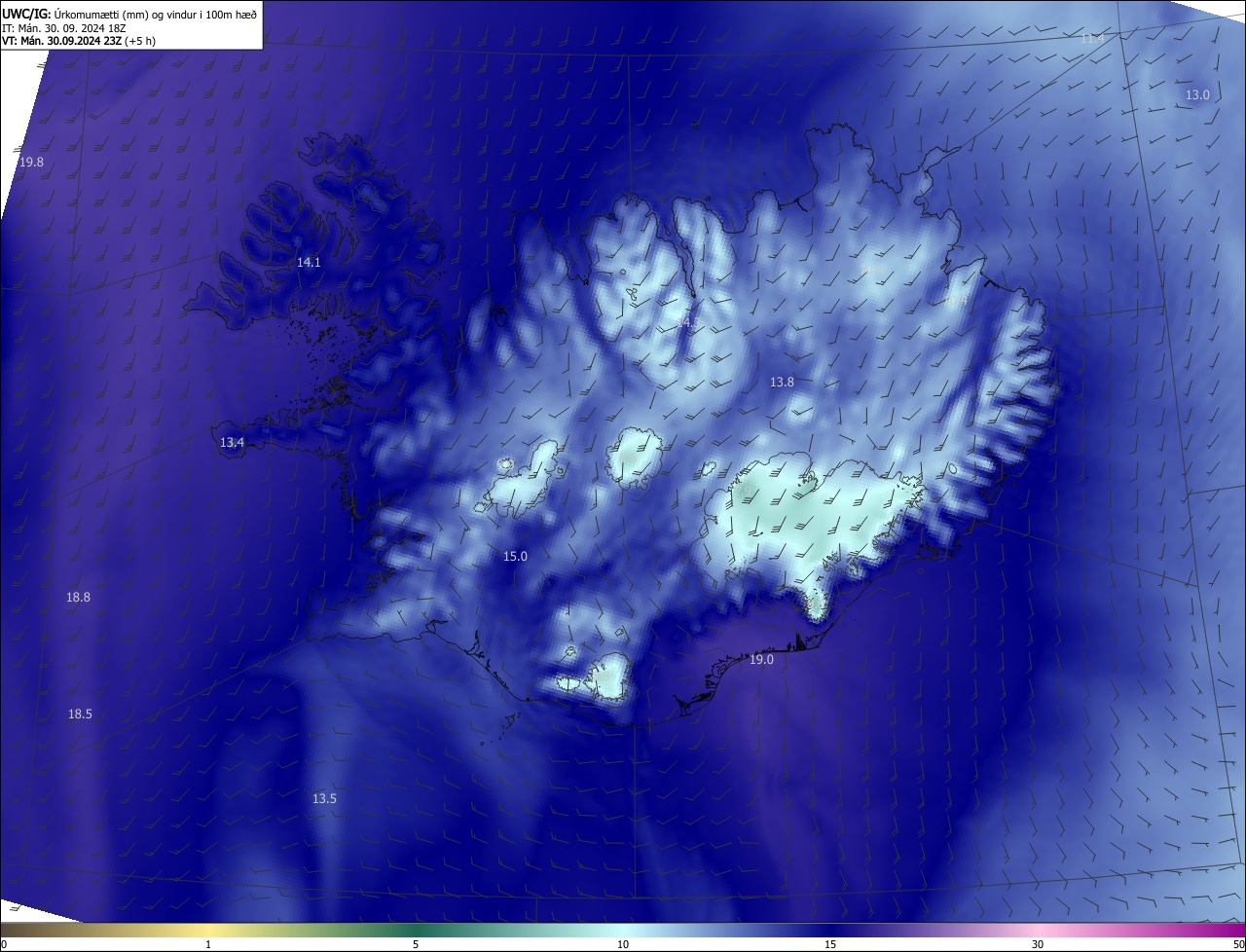Click the 18.8 value label
Screen dimensions: 1246x952
78,598
